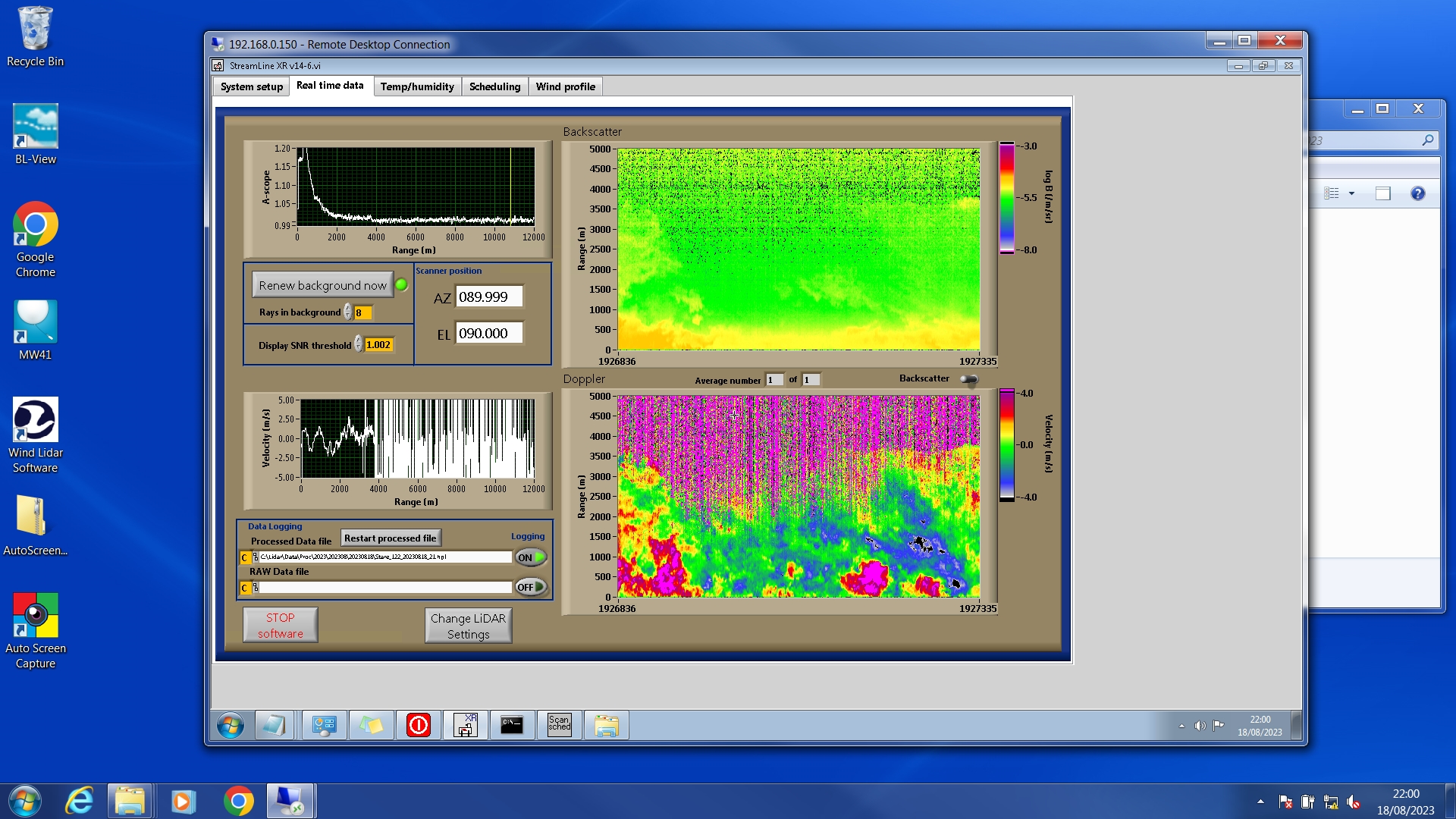Click the StreamLine XR taskbar icon
This screenshot has width=1456, height=819.
pyautogui.click(x=465, y=725)
